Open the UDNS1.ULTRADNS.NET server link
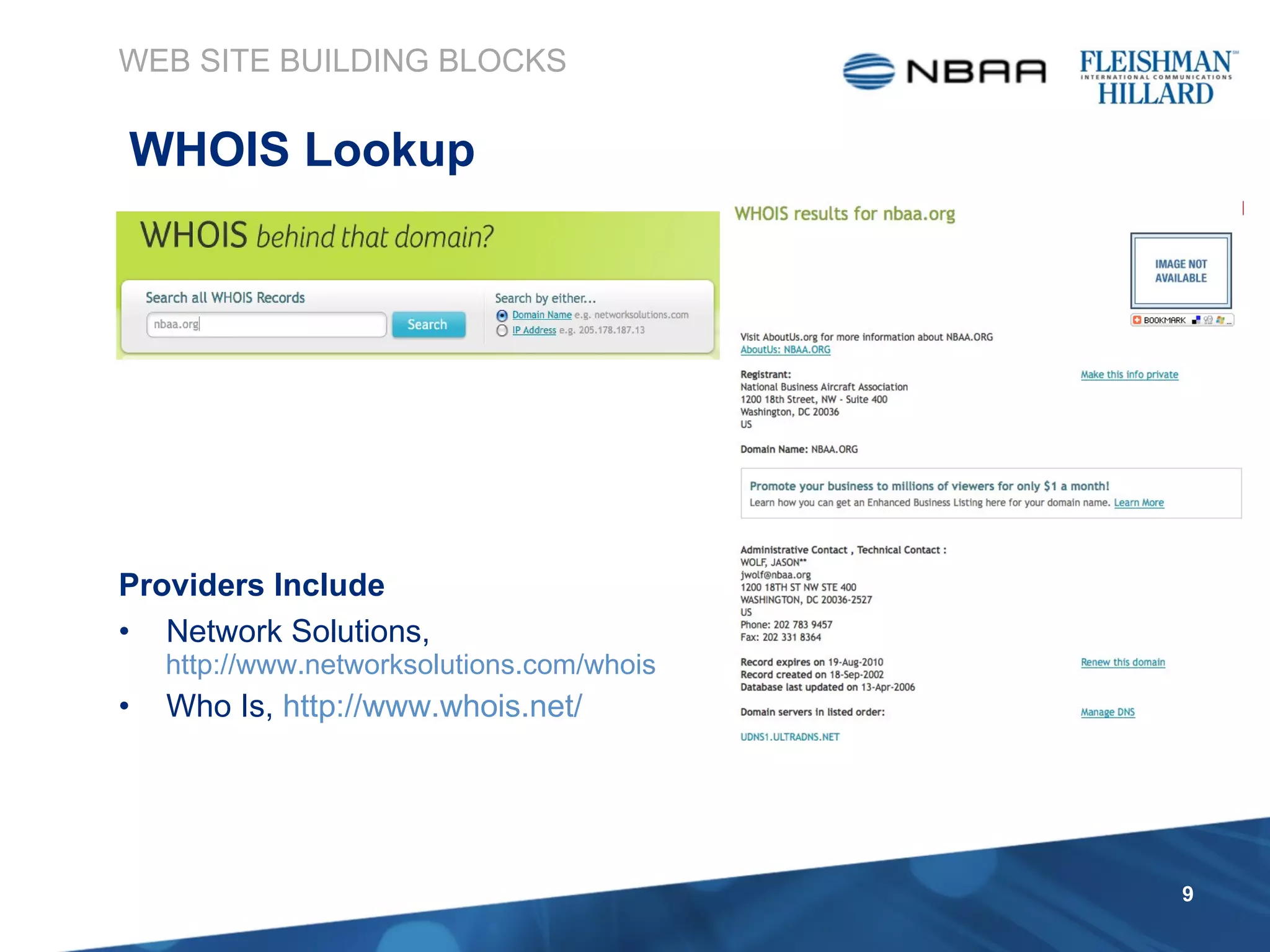The image size is (1270, 952). [790, 737]
